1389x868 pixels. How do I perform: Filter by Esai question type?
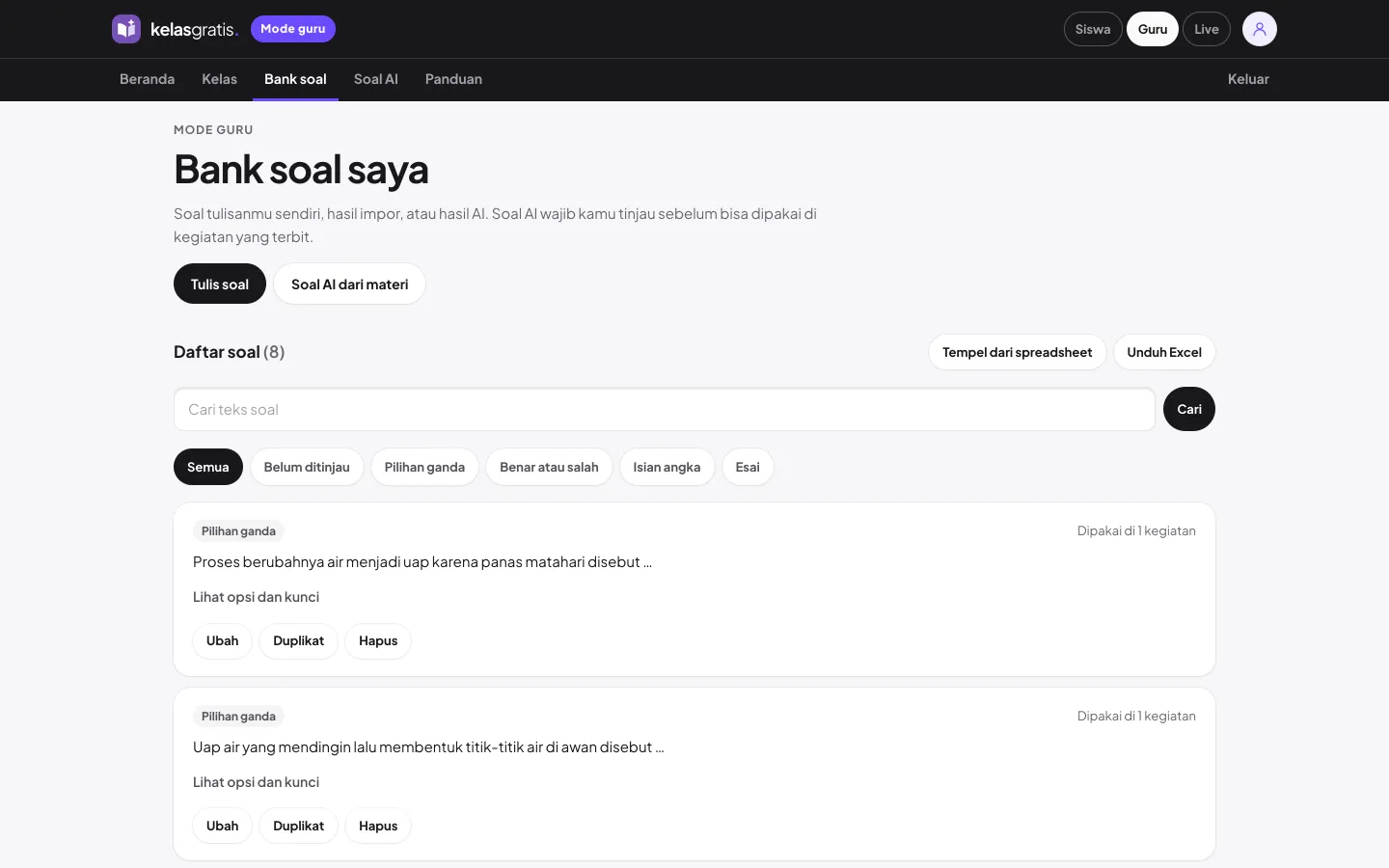748,467
